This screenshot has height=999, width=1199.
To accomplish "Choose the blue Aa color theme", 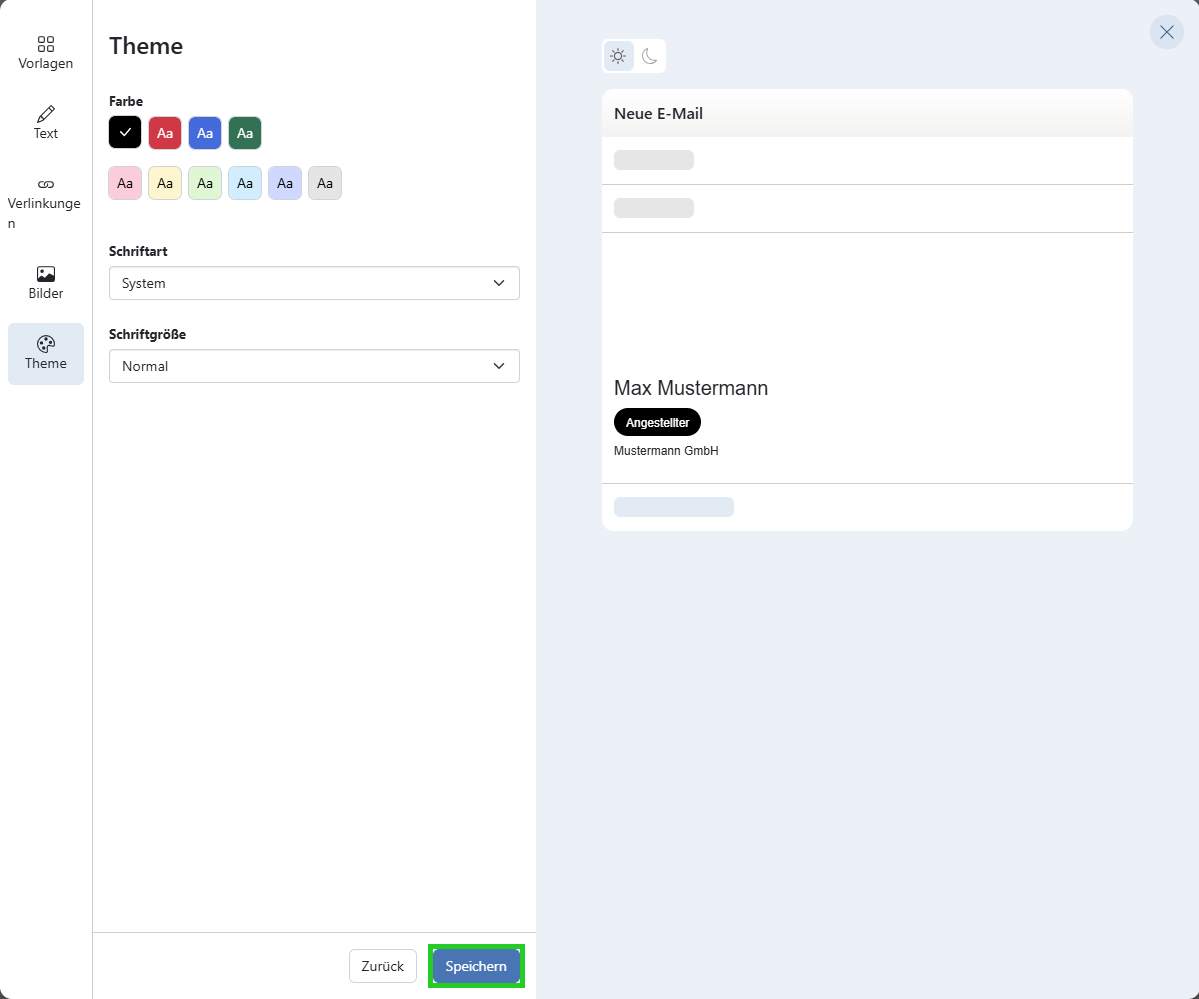I will 205,132.
